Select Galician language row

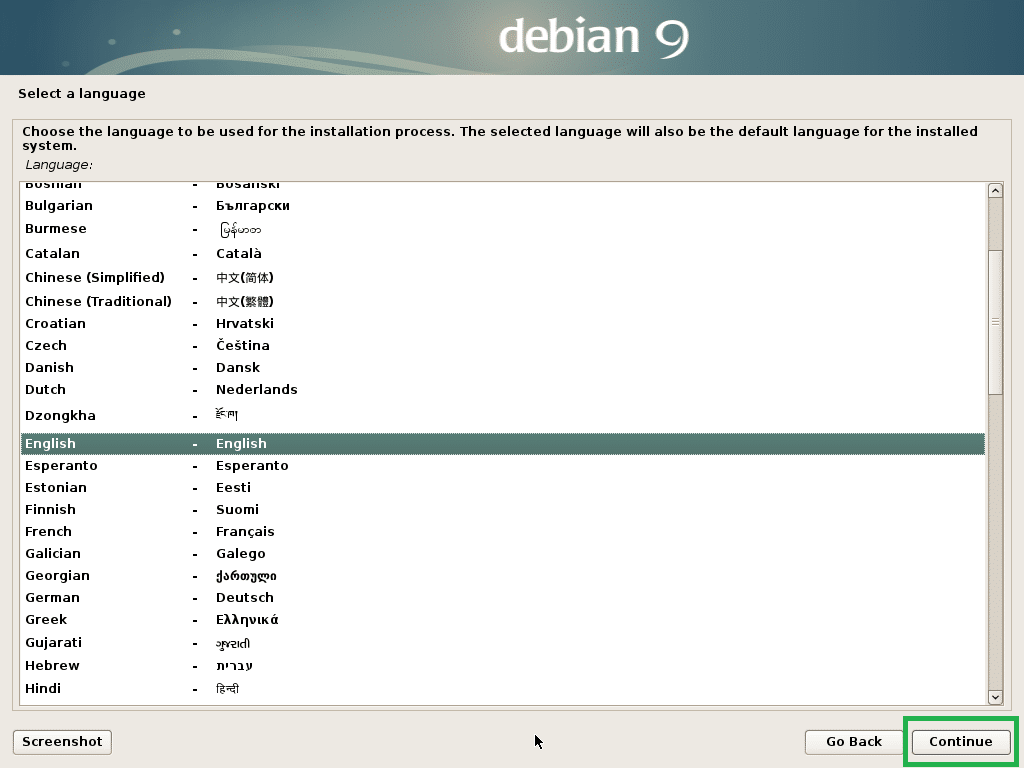coord(503,554)
